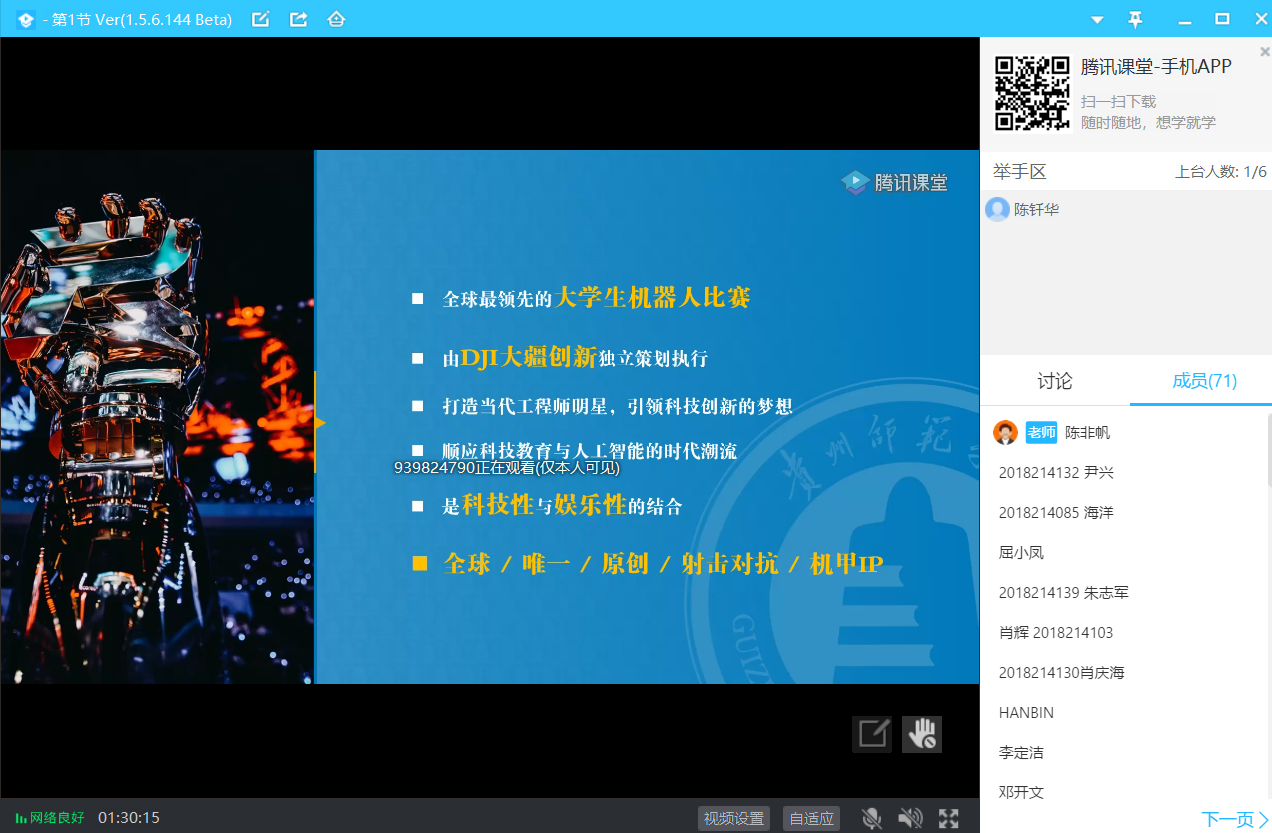The height and width of the screenshot is (833, 1272).
Task: Go to next page with 下一页
Action: point(1234,819)
